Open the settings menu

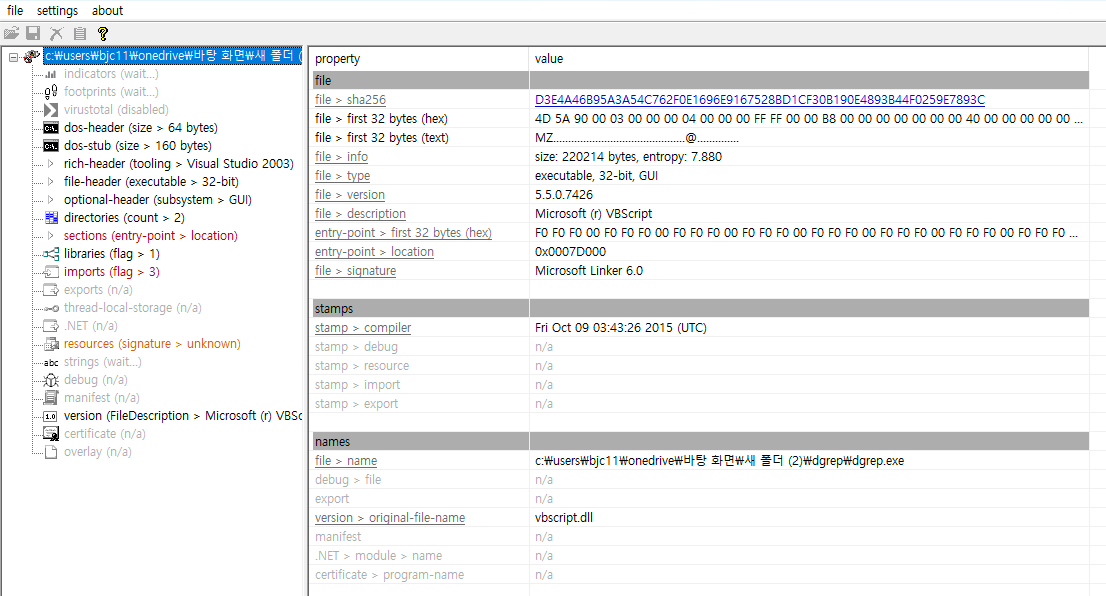click(57, 10)
